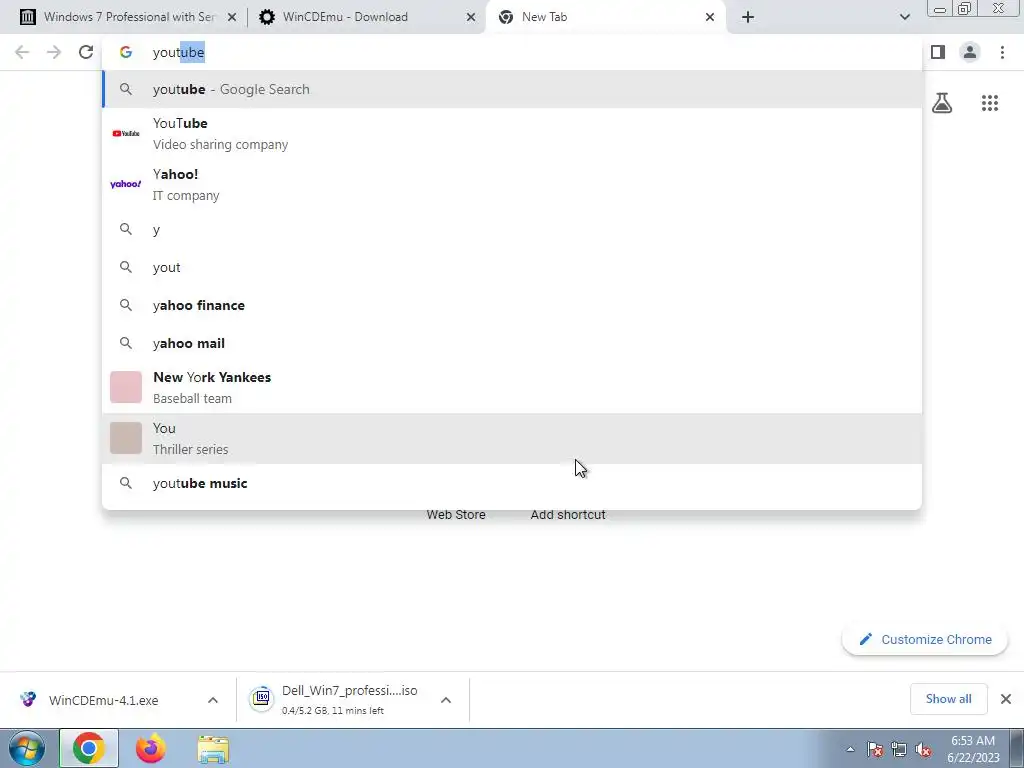Close the Windows 7 Professional tab
The height and width of the screenshot is (768, 1024).
coord(232,17)
